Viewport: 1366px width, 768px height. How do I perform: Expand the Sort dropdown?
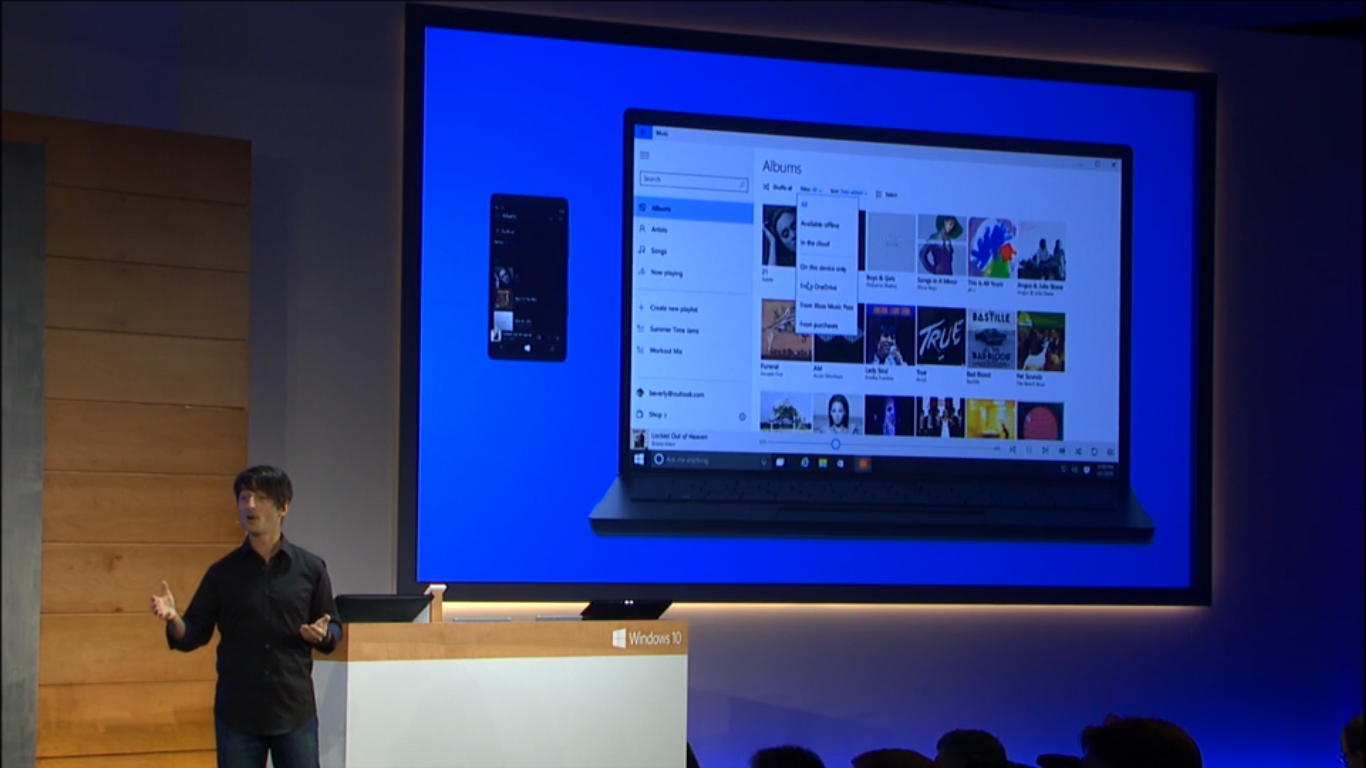click(849, 192)
